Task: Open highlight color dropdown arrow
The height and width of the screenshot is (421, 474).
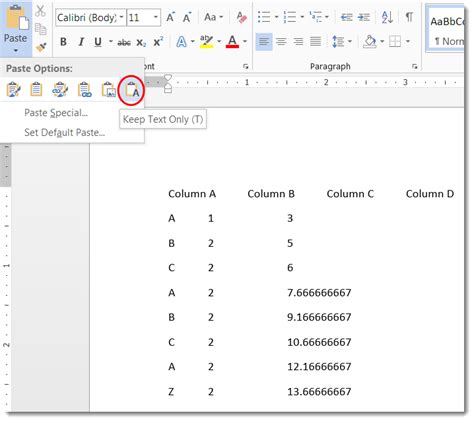Action: click(x=219, y=42)
